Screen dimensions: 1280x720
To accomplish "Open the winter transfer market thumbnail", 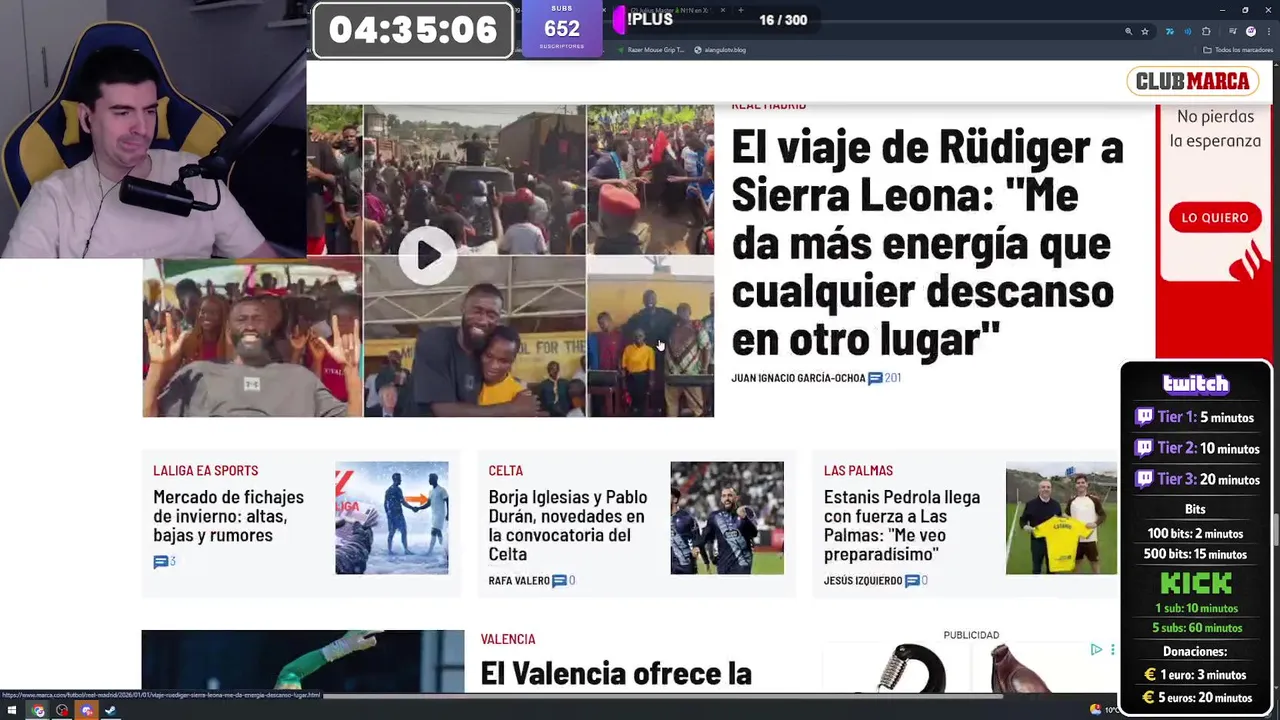I will coord(392,518).
